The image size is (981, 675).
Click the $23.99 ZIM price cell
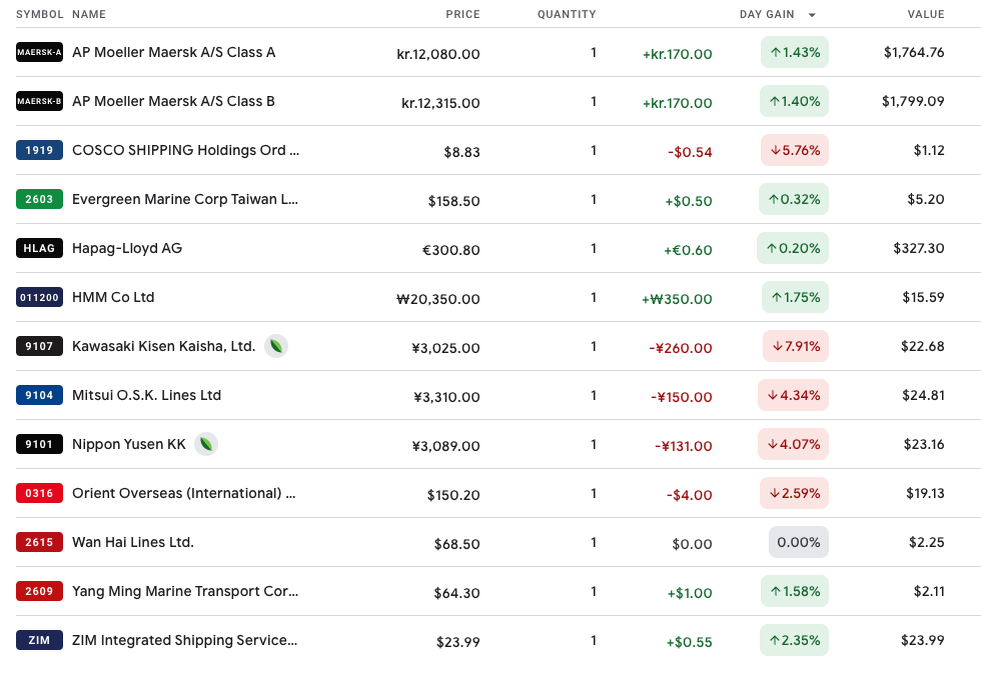coord(458,642)
